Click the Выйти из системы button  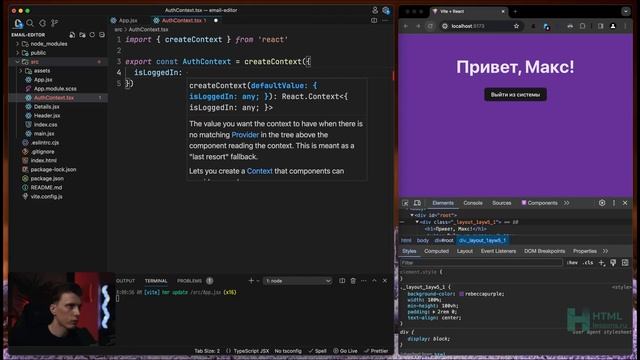pos(515,94)
